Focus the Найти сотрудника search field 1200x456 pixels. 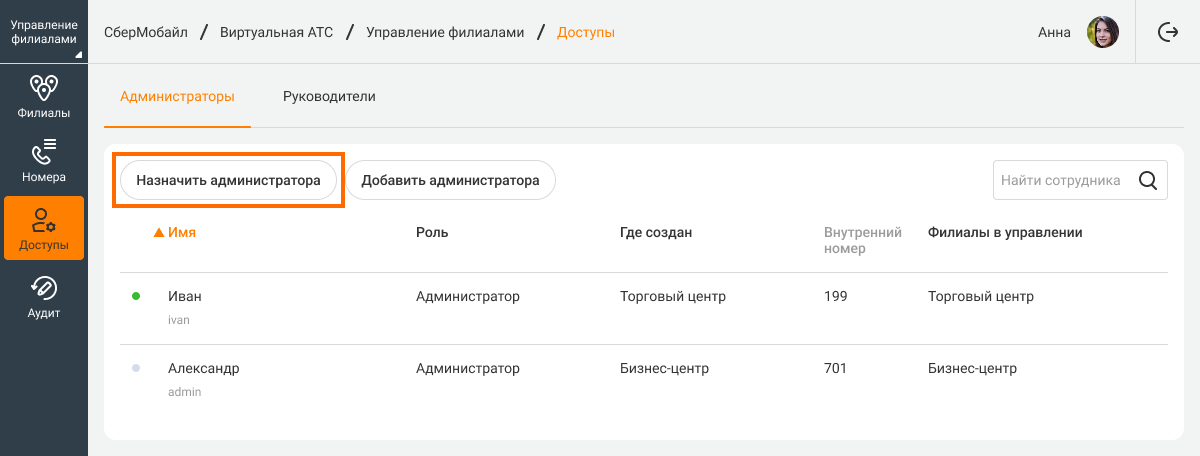pos(1062,181)
